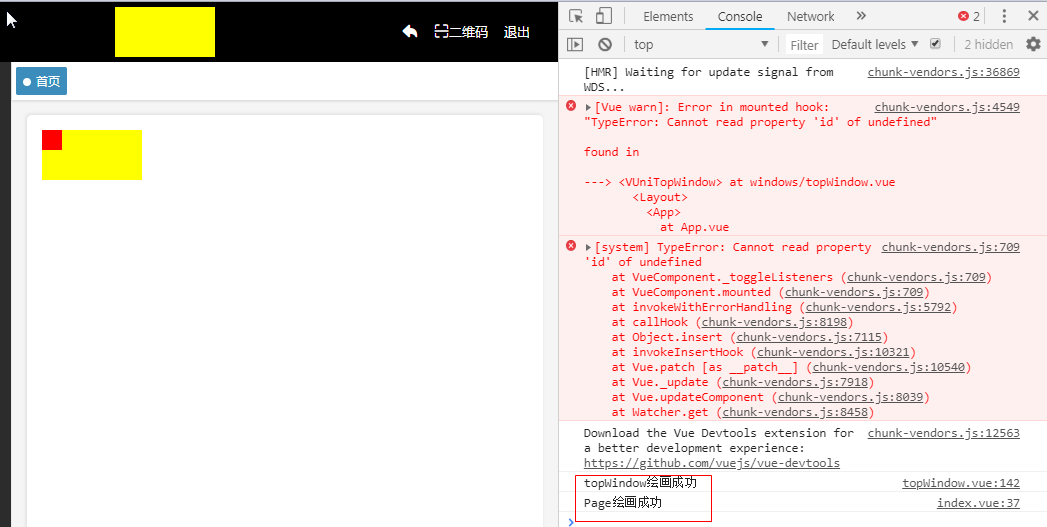Screen dimensions: 1047x527
Task: Click the console Filter input field
Action: (804, 45)
